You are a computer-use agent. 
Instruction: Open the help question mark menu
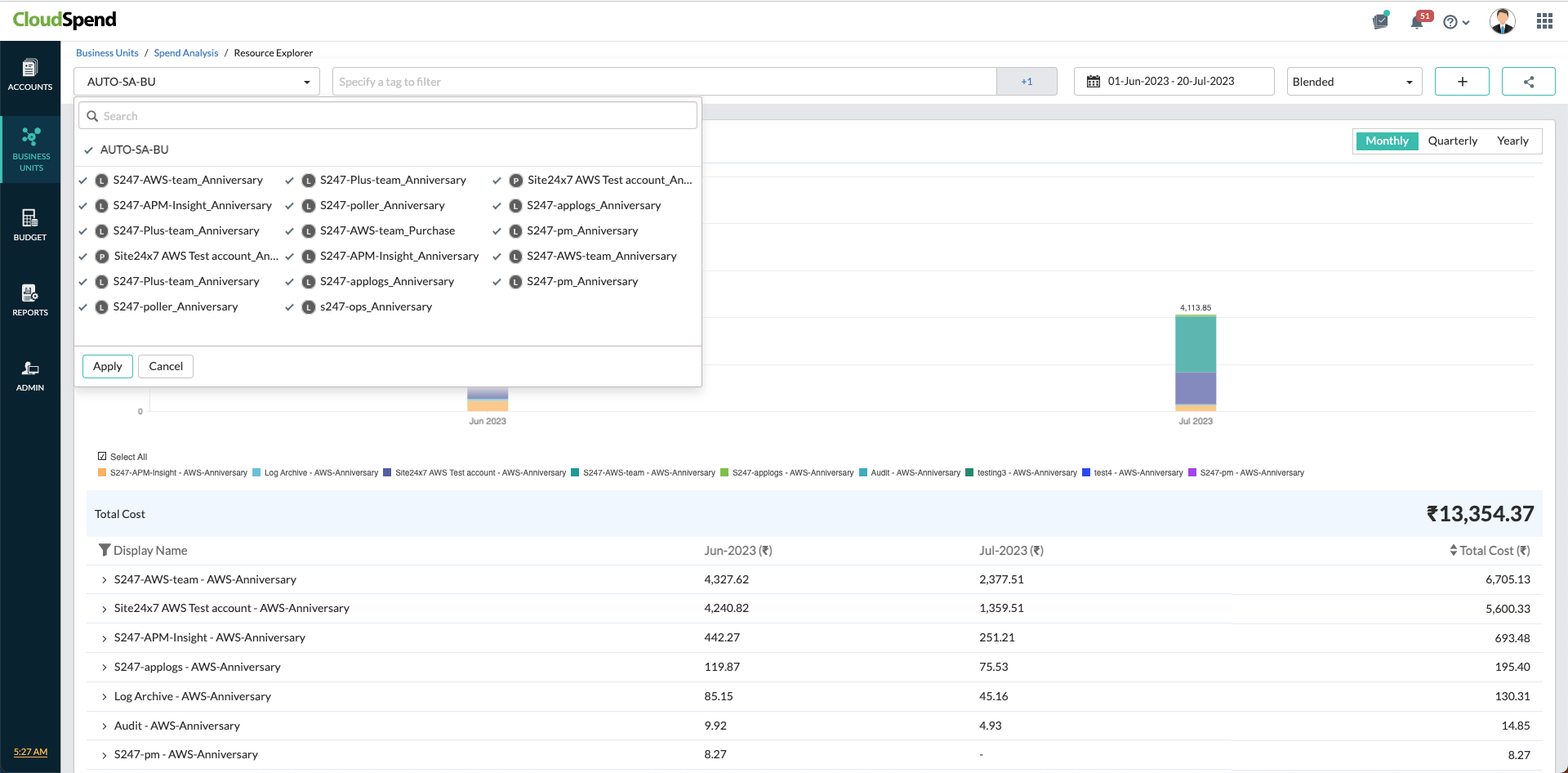[x=1455, y=22]
